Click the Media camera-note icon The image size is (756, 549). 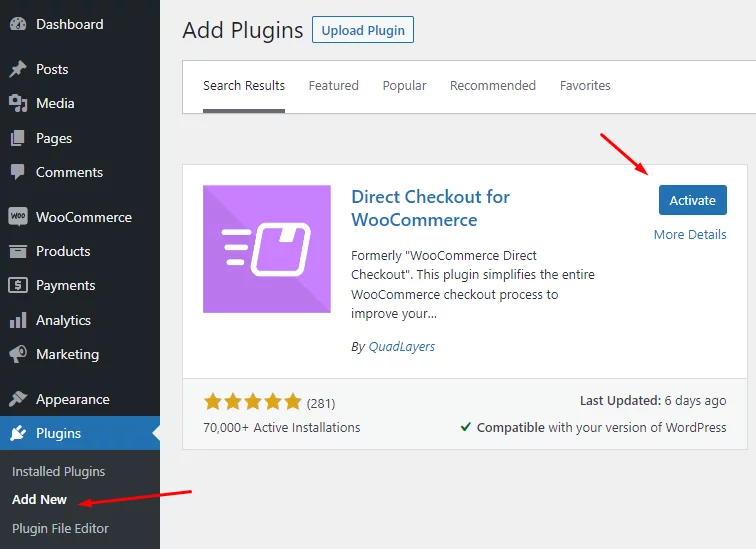pos(18,103)
